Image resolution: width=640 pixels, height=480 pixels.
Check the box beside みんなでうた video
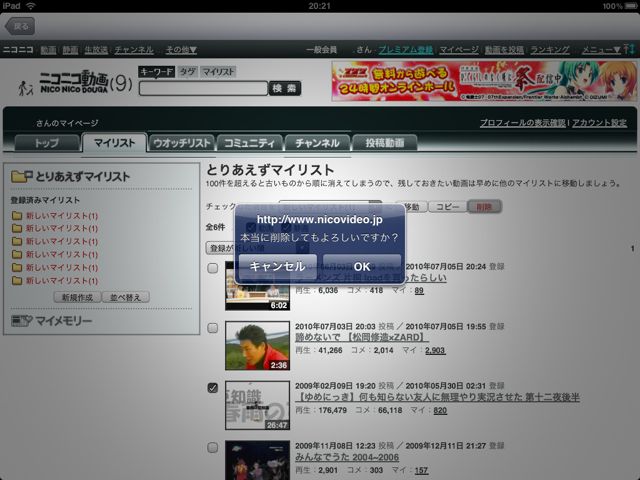click(x=213, y=447)
